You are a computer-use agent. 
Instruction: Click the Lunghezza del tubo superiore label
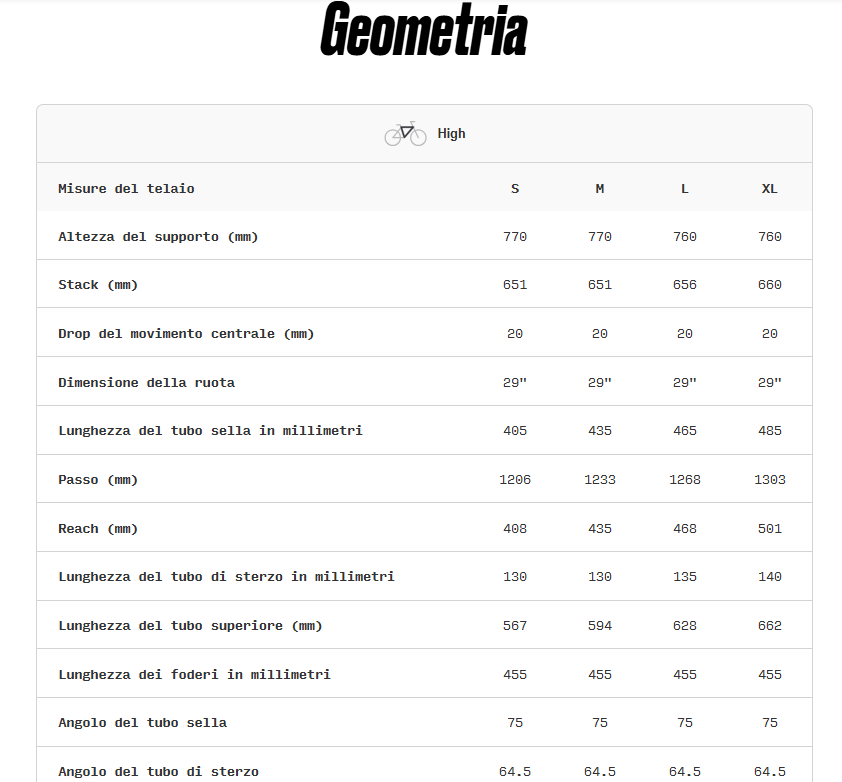pos(190,626)
